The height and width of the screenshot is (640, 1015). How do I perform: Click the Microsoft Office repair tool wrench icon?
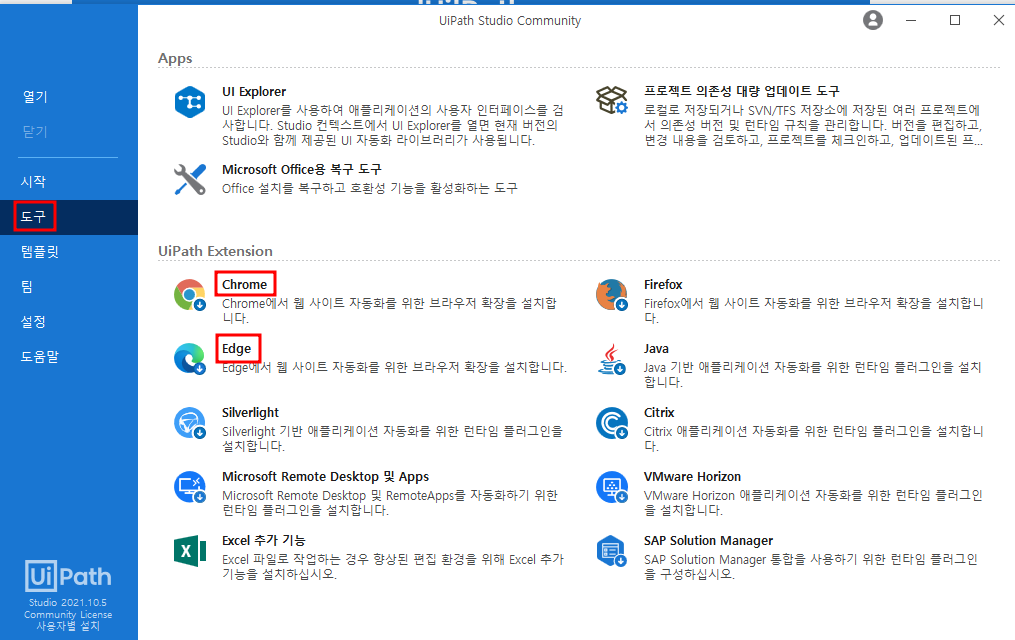tap(190, 179)
